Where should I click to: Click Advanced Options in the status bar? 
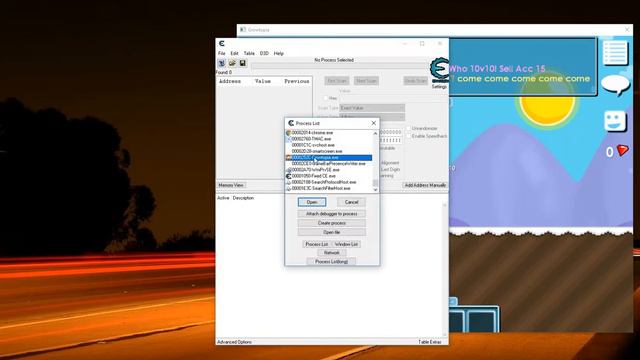tap(234, 342)
